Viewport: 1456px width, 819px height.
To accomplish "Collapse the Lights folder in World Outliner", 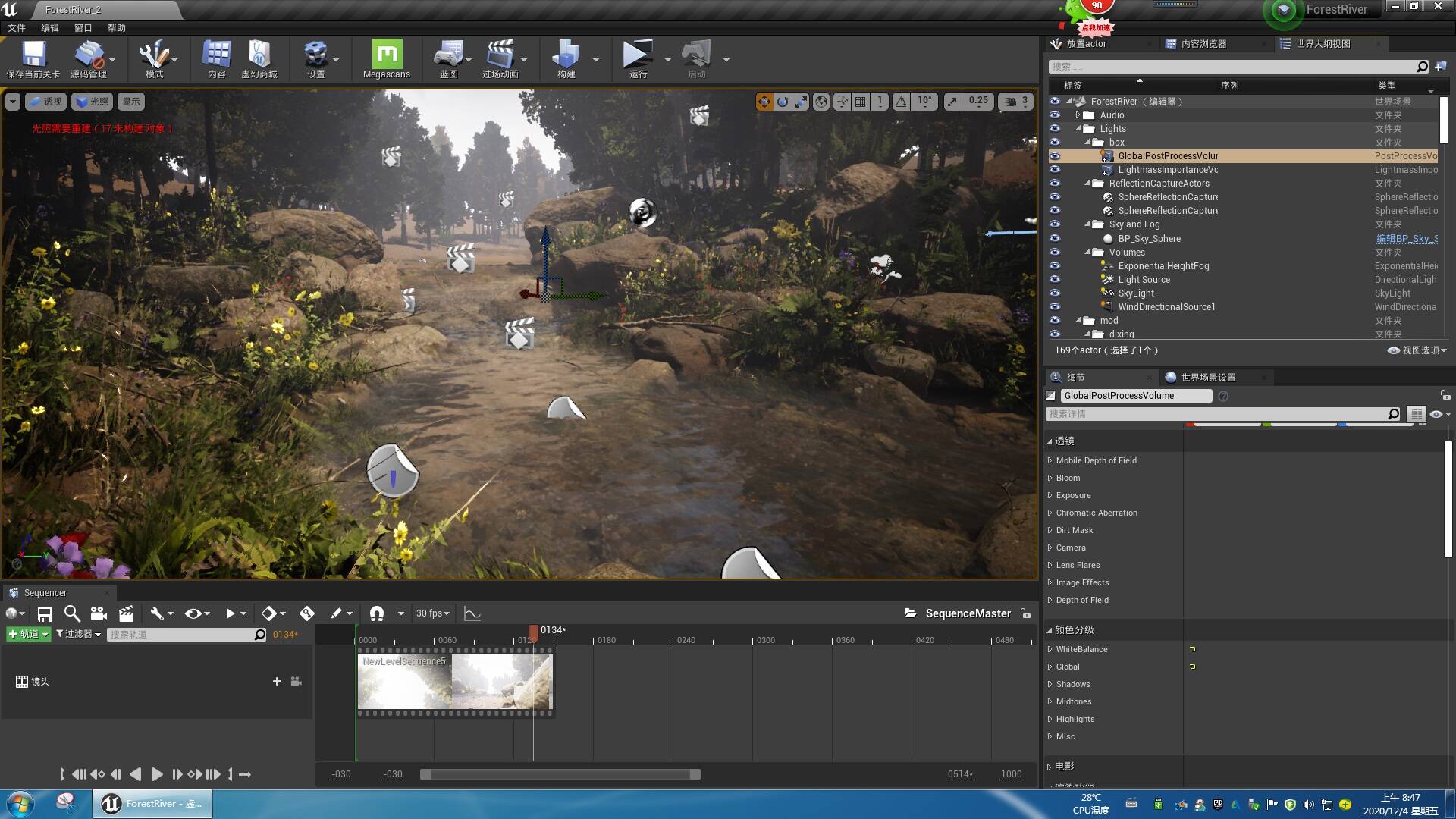I will (1078, 128).
